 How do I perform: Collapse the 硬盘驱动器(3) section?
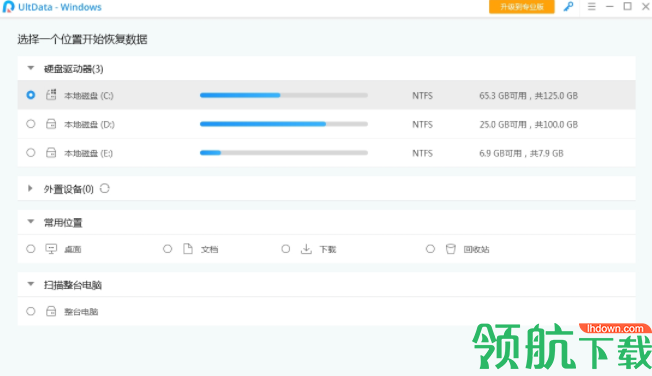coord(30,68)
